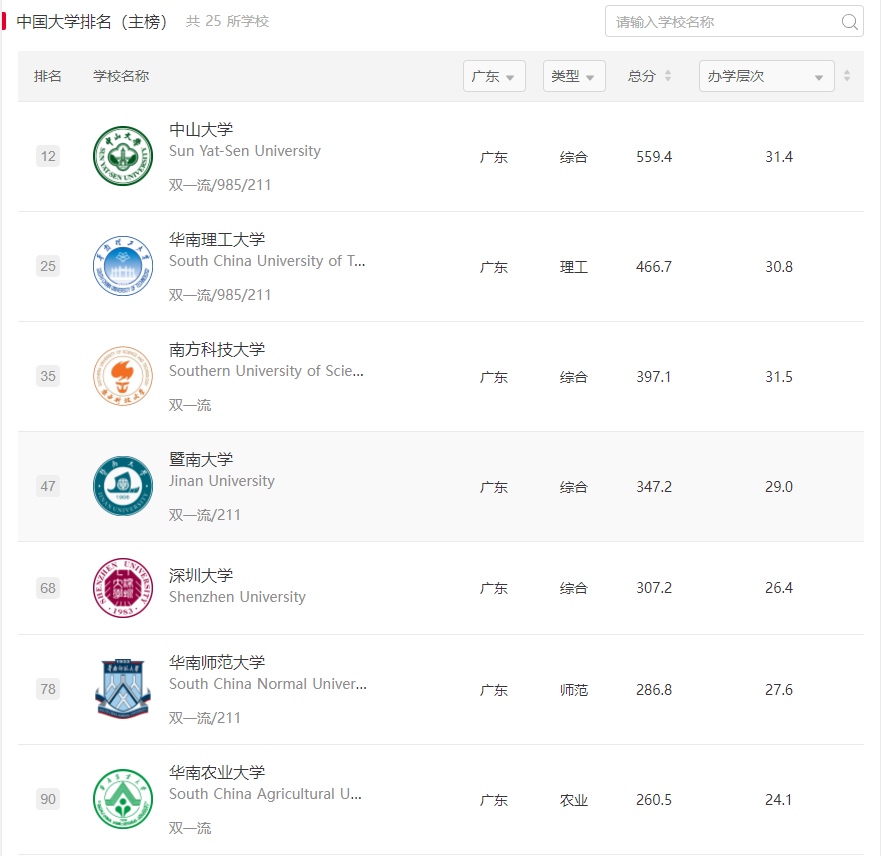
Task: Sort the 办学层次 column with arrows
Action: [847, 76]
